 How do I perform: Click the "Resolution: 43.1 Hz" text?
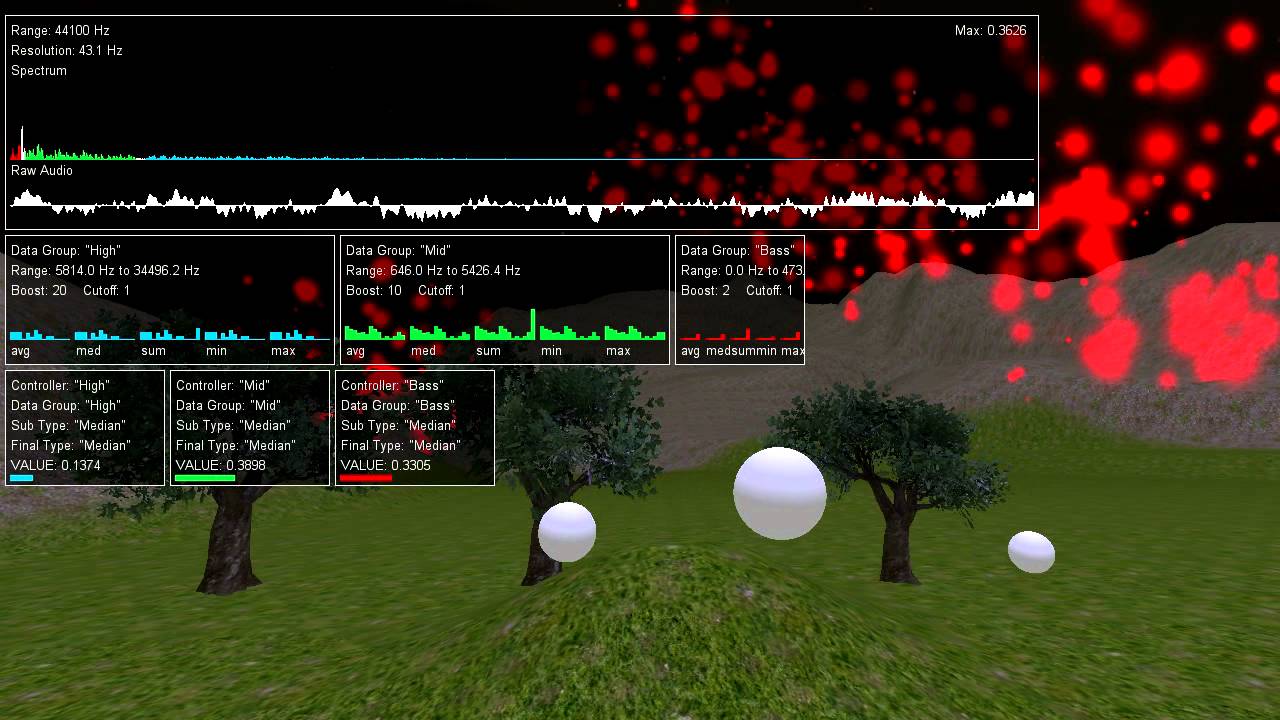(67, 51)
